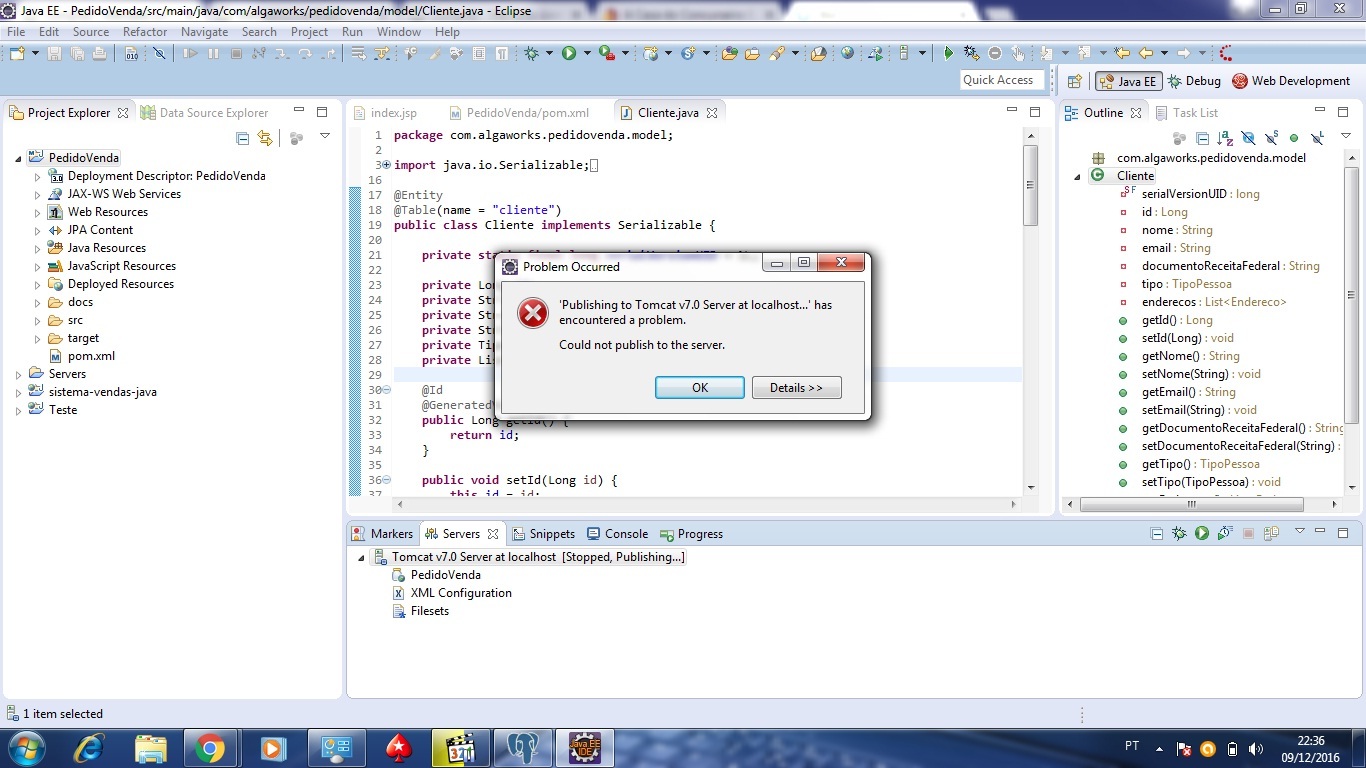
Task: Select Filesets under Tomcat server
Action: pos(430,611)
